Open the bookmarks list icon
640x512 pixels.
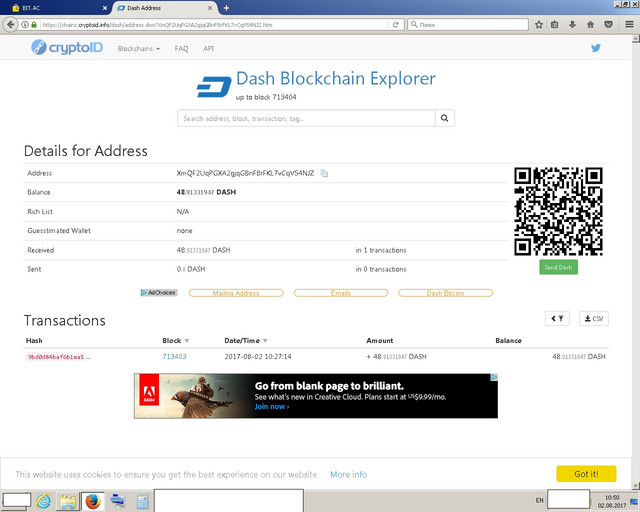point(554,24)
